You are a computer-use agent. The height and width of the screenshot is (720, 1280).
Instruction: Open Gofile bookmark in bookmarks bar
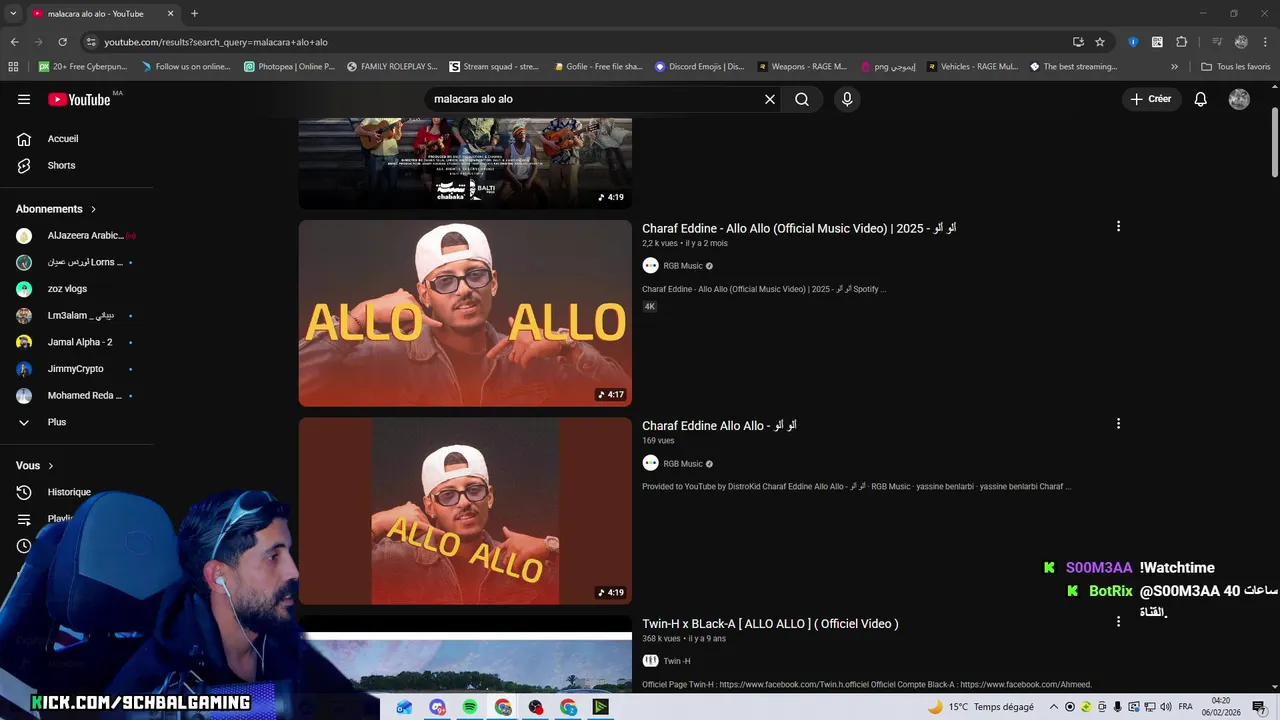(597, 67)
